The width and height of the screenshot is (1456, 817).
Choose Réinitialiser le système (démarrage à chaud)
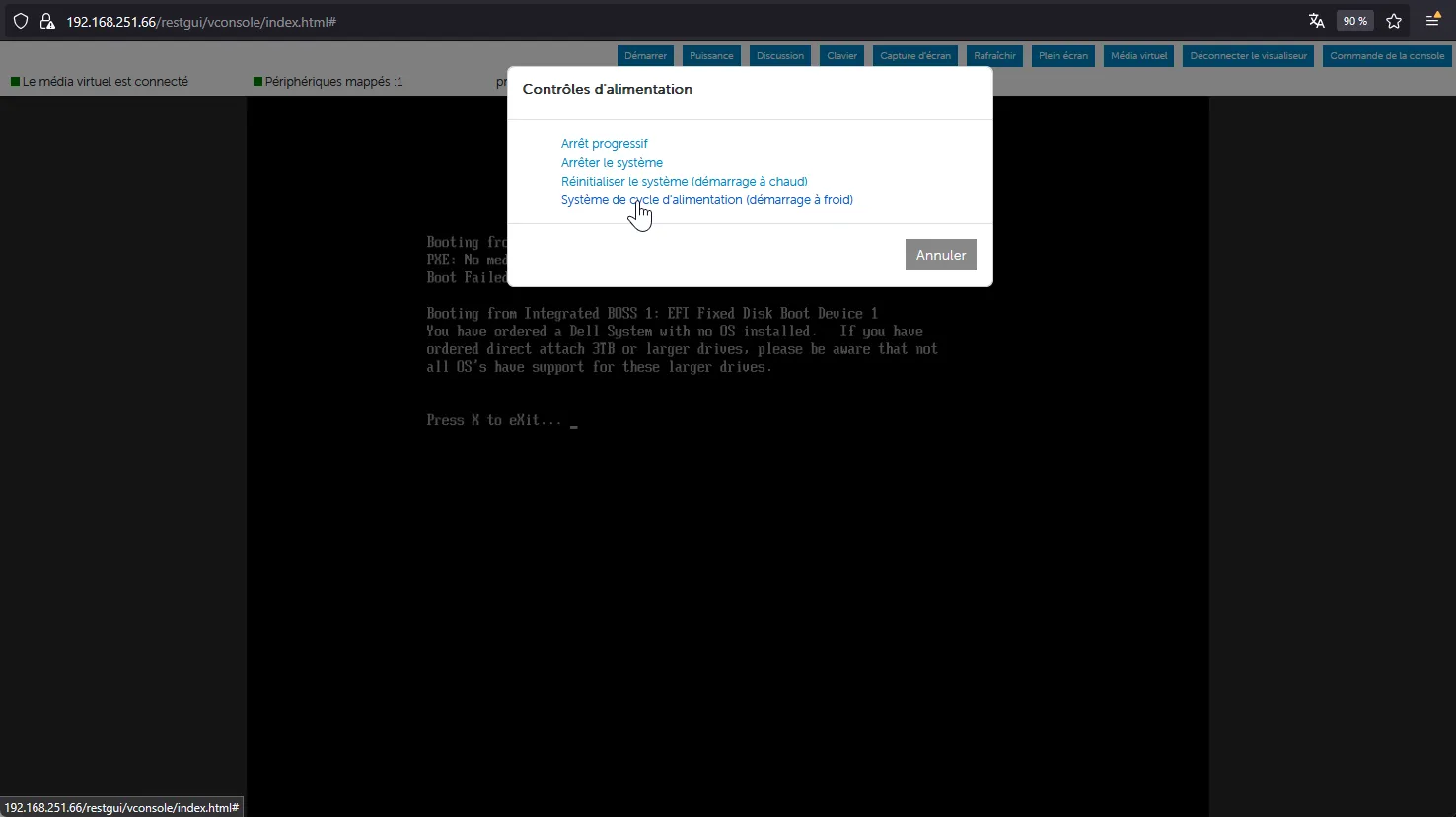click(x=684, y=181)
